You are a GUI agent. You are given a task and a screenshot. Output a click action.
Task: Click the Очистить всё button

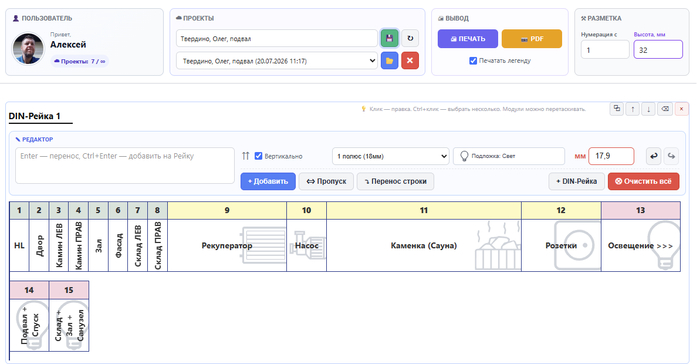click(x=643, y=181)
